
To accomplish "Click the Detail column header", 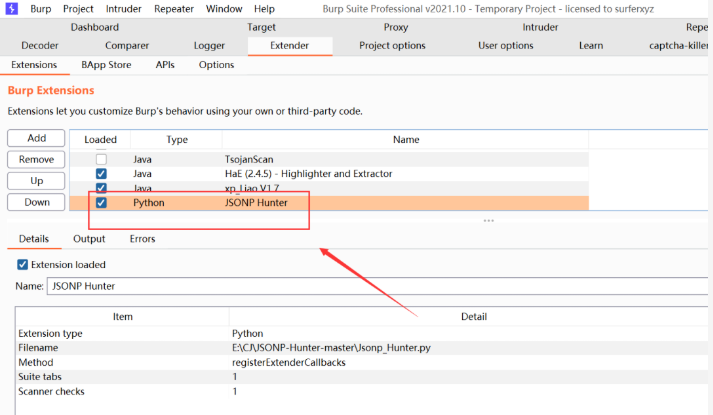I will [474, 317].
